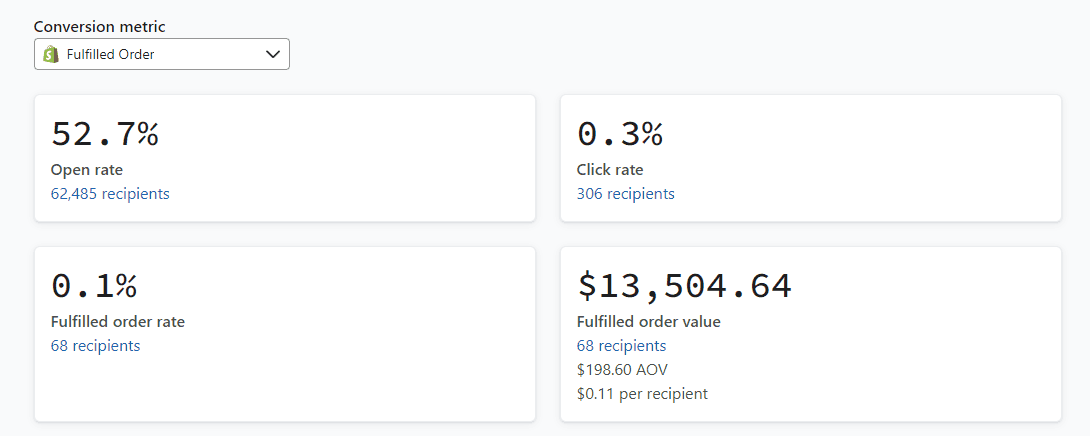Click the Fulfilled order rate label
The height and width of the screenshot is (436, 1090).
click(118, 322)
